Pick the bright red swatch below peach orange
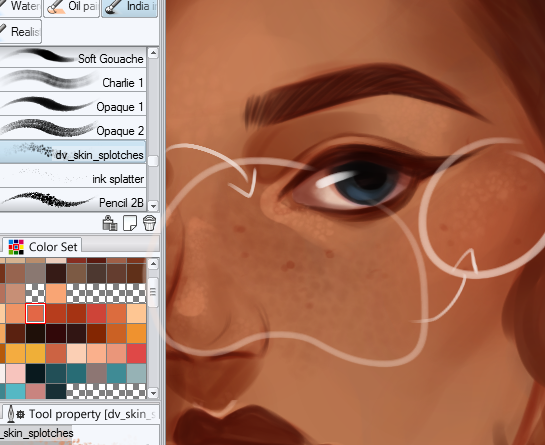Image resolution: width=545 pixels, height=445 pixels. click(136, 353)
